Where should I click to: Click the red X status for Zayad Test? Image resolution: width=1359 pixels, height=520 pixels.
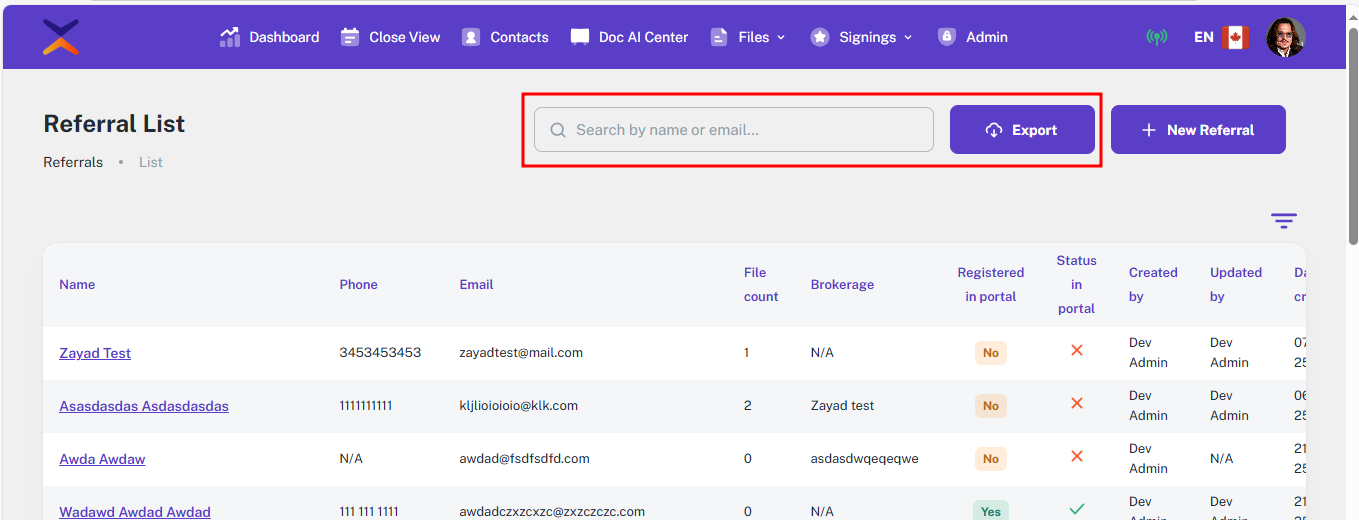[1076, 351]
